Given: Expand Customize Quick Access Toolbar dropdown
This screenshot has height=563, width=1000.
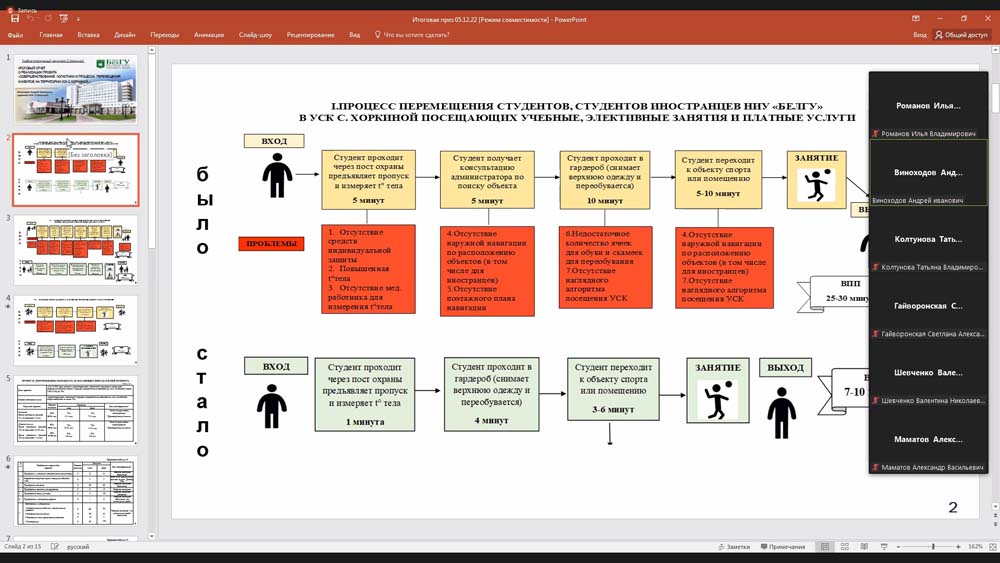Looking at the screenshot, I should (x=79, y=19).
